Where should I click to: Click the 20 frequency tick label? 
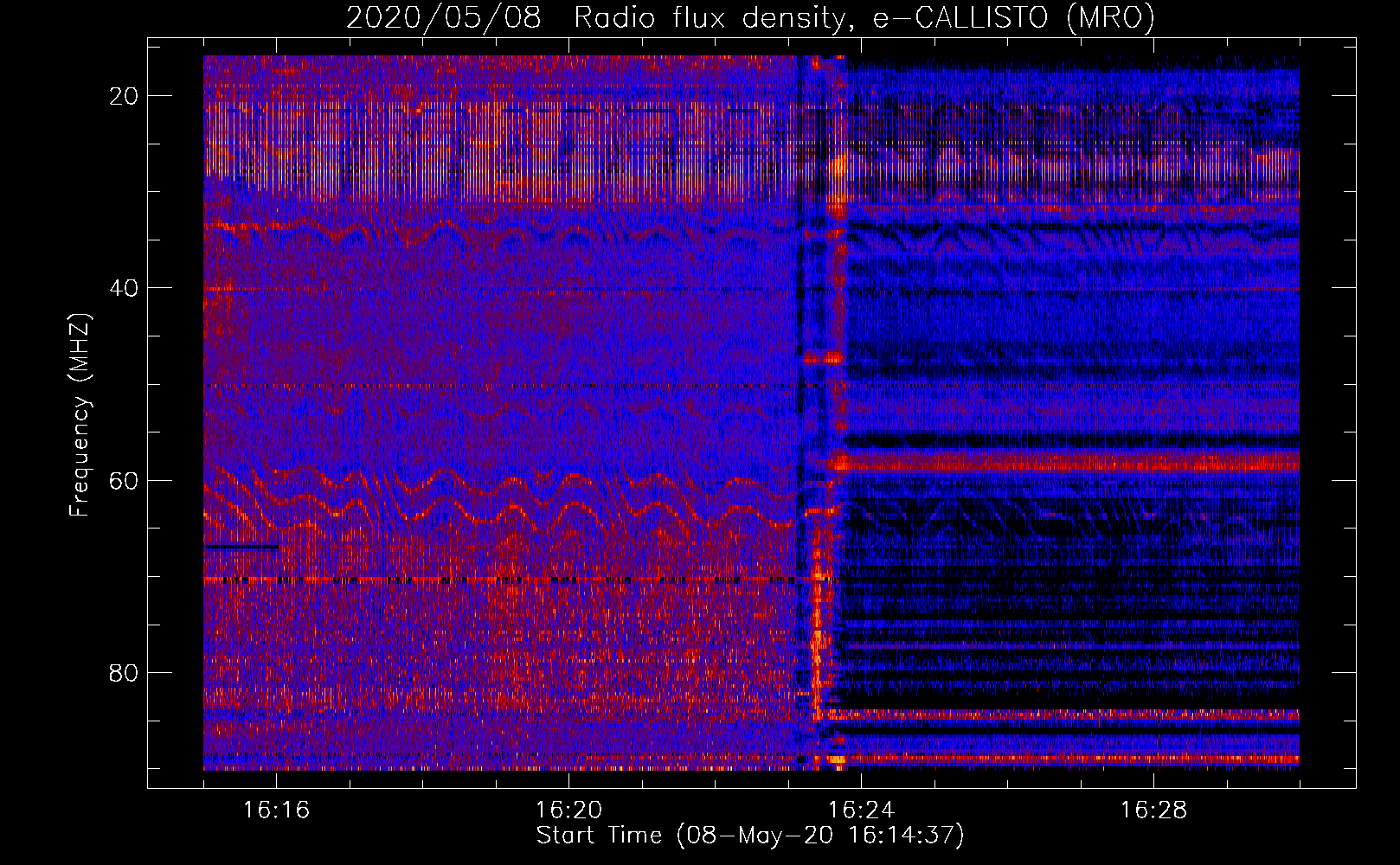tap(125, 96)
